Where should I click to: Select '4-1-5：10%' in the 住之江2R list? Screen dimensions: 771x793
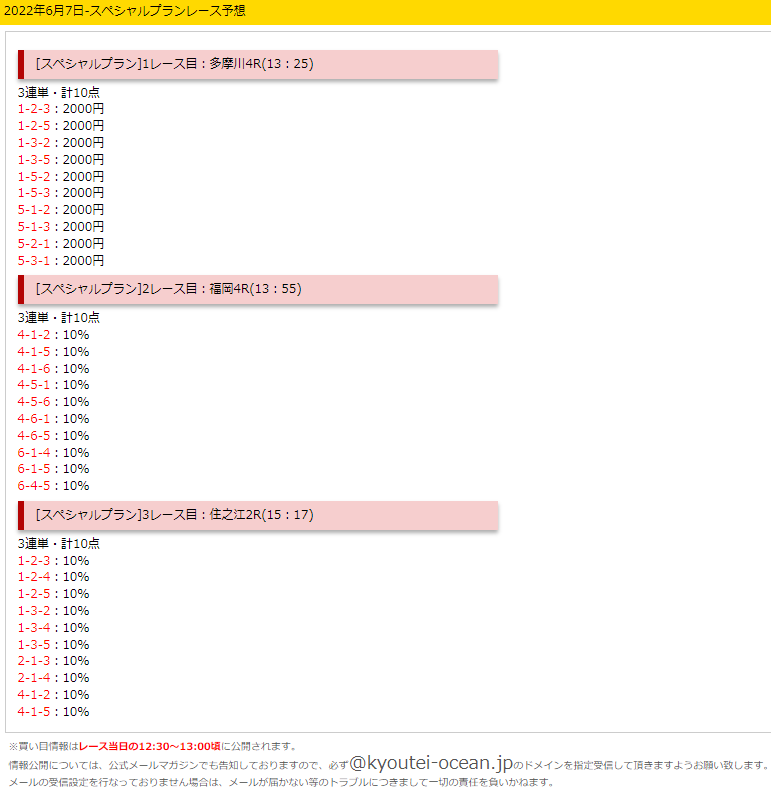tap(54, 712)
